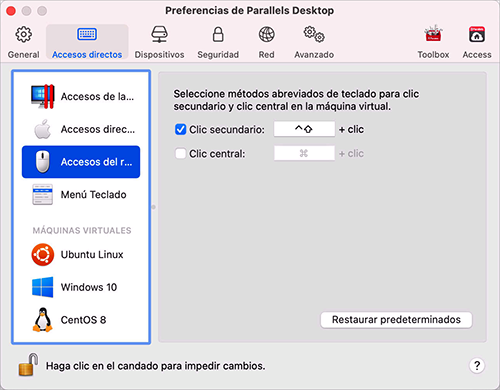This screenshot has width=500, height=390.
Task: Click the Clic central shortcut field
Action: [304, 153]
